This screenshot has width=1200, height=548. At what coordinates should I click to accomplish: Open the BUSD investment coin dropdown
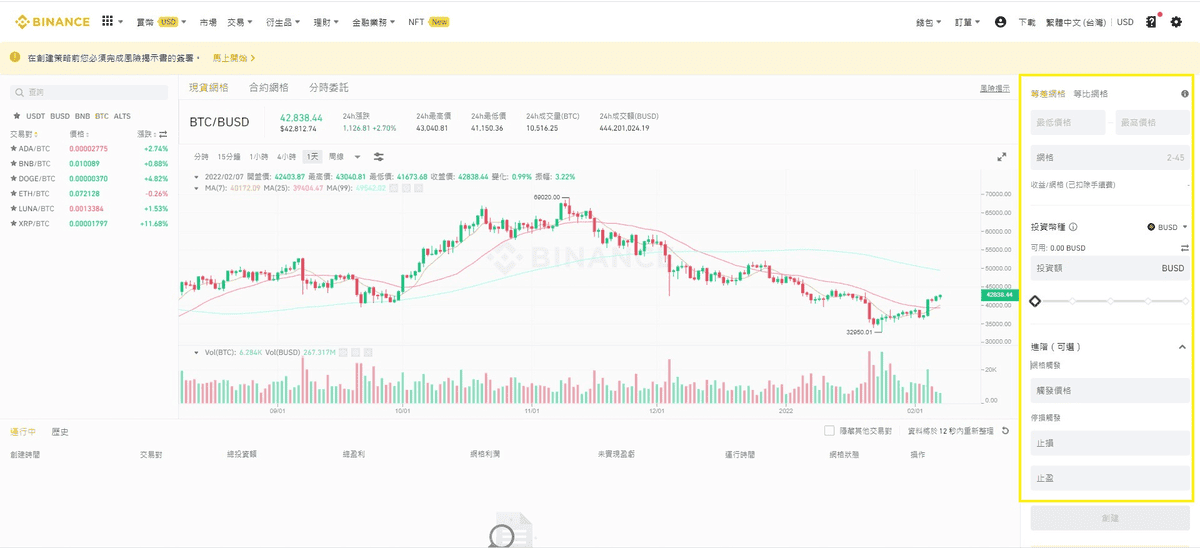pos(1167,227)
